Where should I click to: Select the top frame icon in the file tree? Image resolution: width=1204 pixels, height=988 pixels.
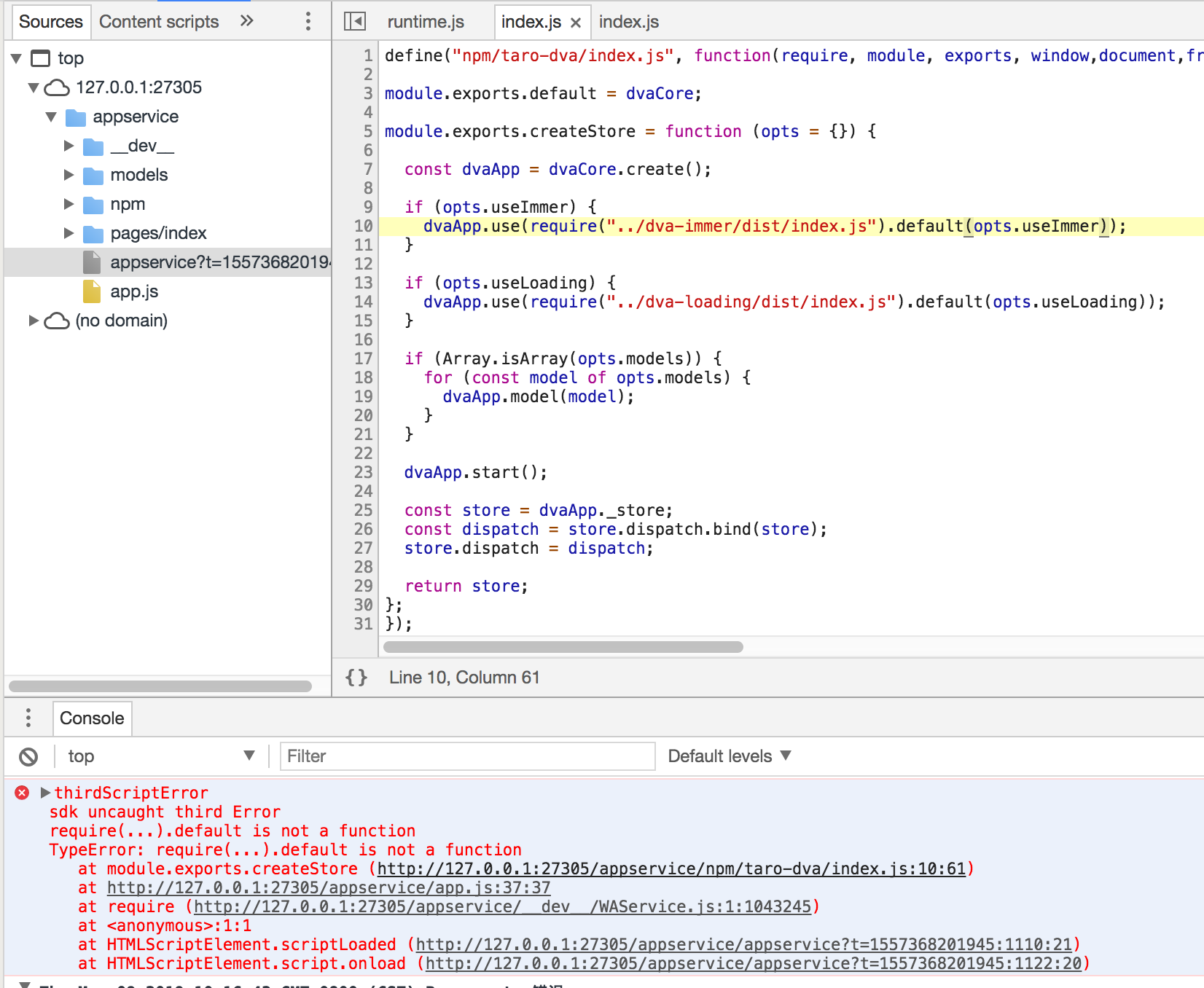[x=41, y=58]
